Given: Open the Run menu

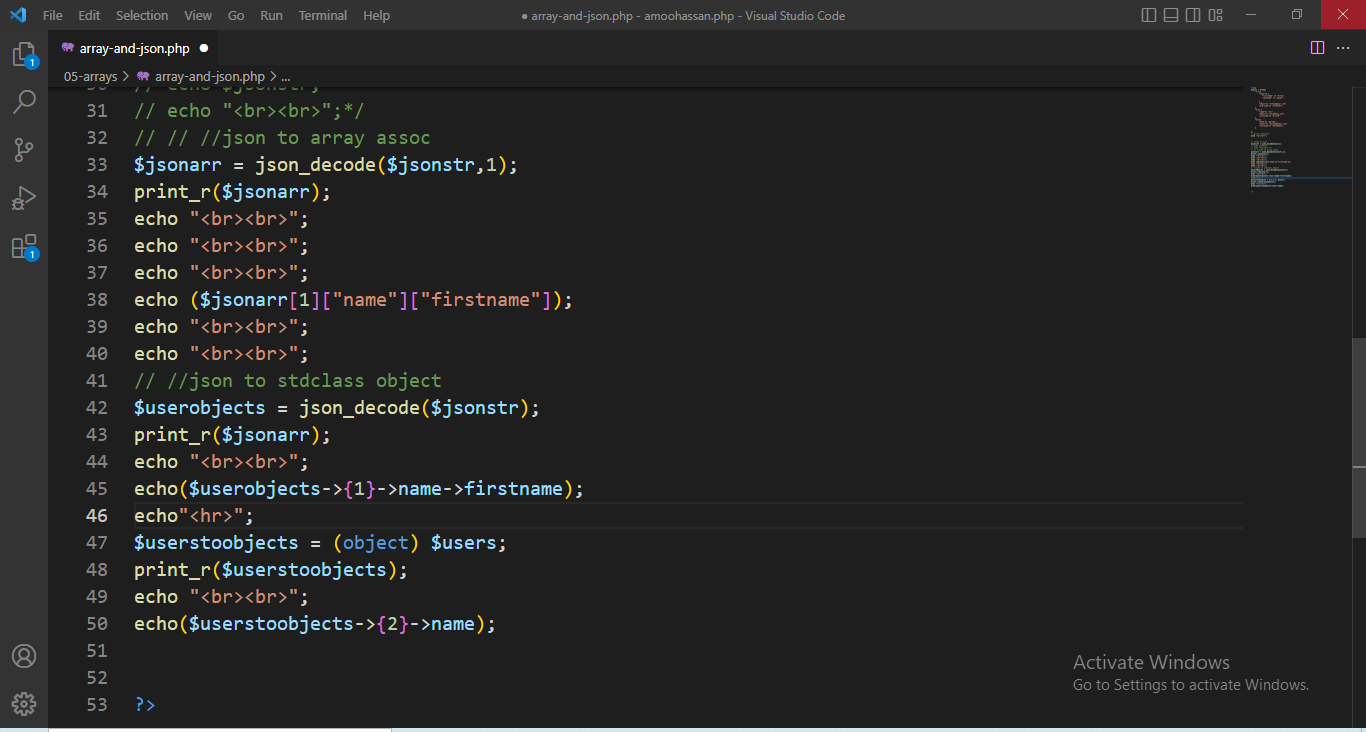Looking at the screenshot, I should (x=271, y=15).
